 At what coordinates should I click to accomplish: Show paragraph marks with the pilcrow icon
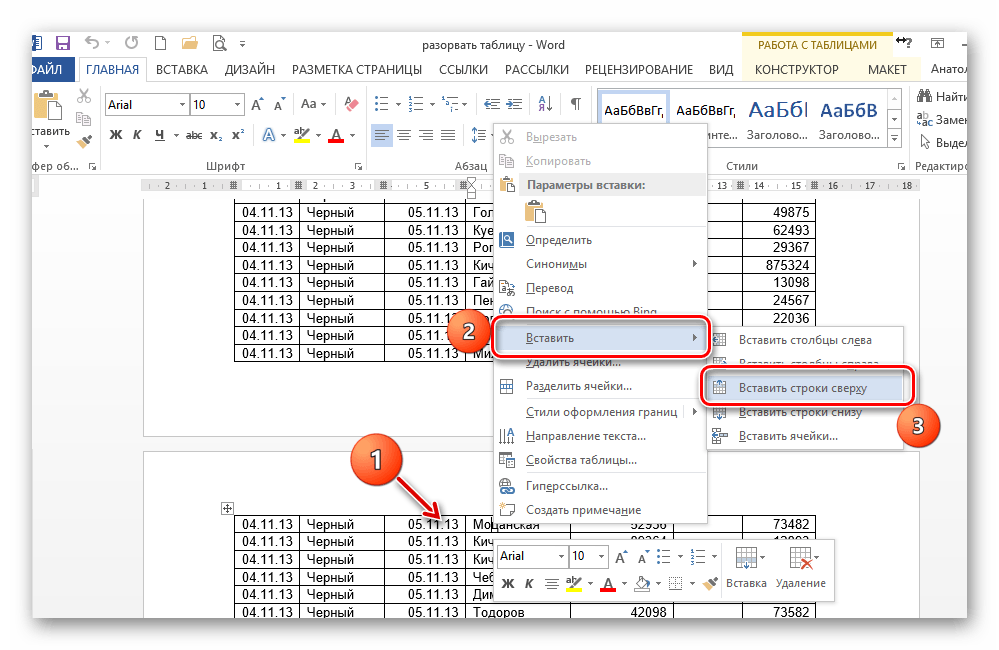tap(575, 104)
